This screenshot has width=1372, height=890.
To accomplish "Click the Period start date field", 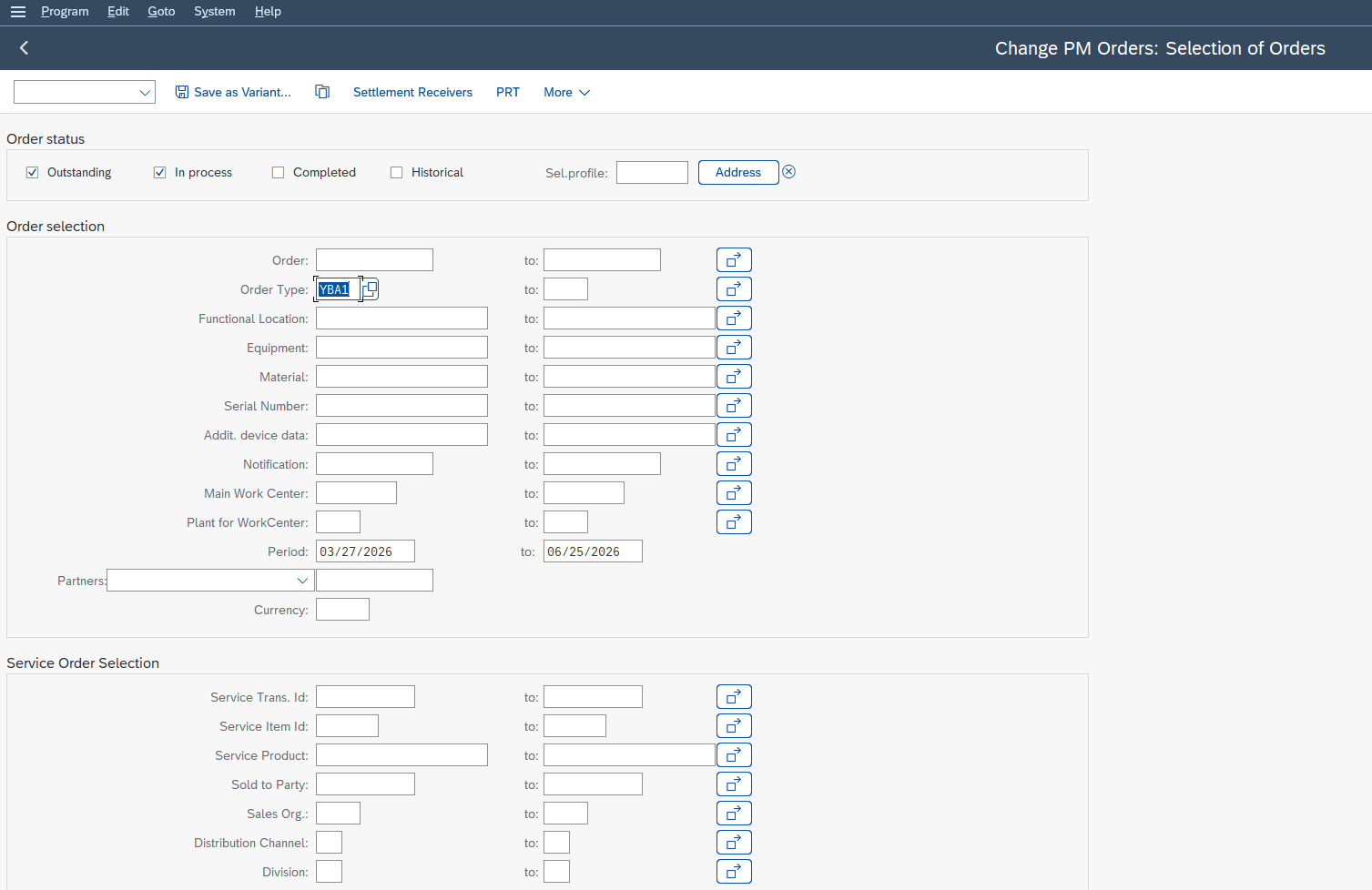I will (365, 551).
